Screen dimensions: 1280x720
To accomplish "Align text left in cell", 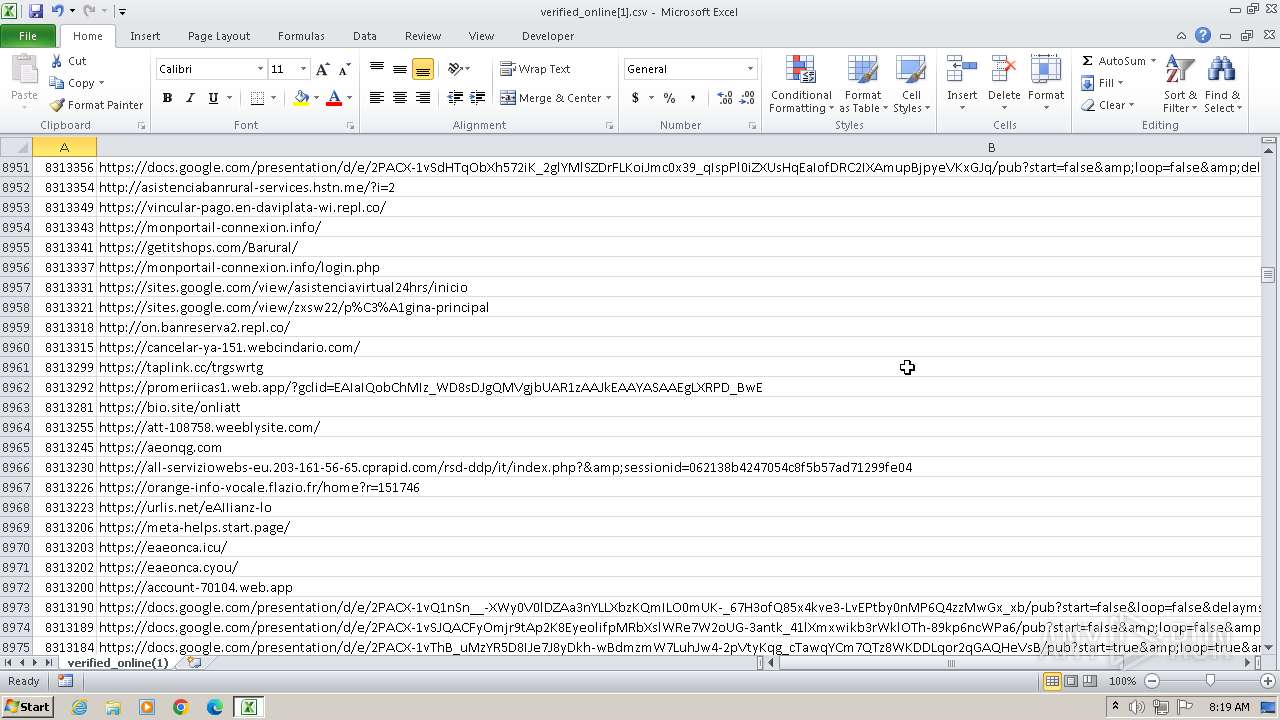I will click(x=377, y=98).
